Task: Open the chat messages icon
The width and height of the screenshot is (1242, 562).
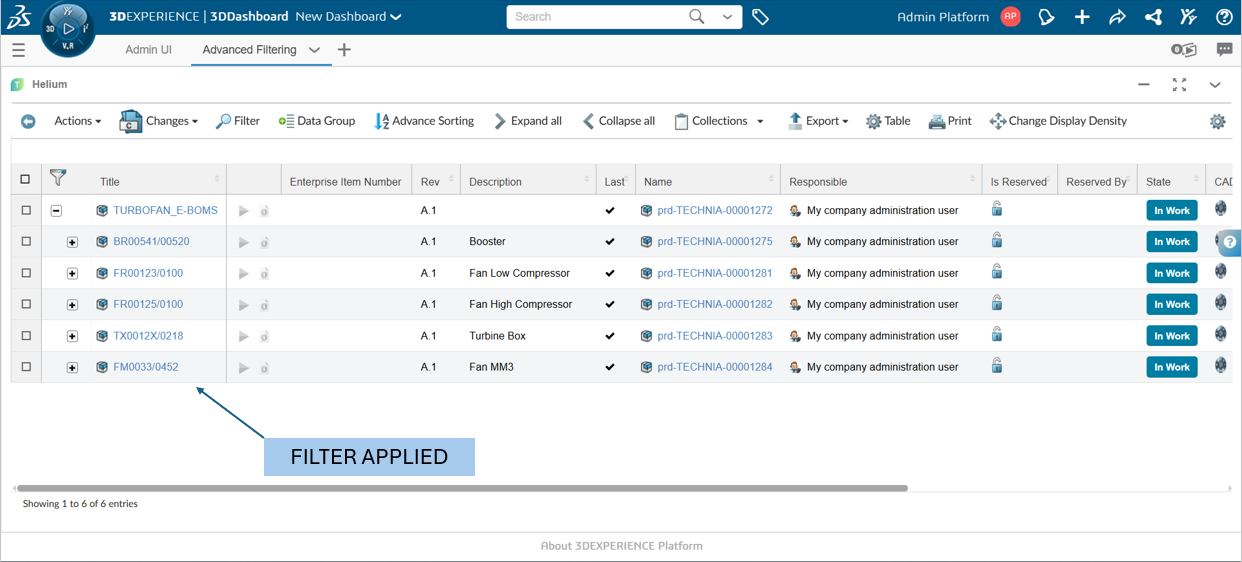Action: [x=1224, y=50]
